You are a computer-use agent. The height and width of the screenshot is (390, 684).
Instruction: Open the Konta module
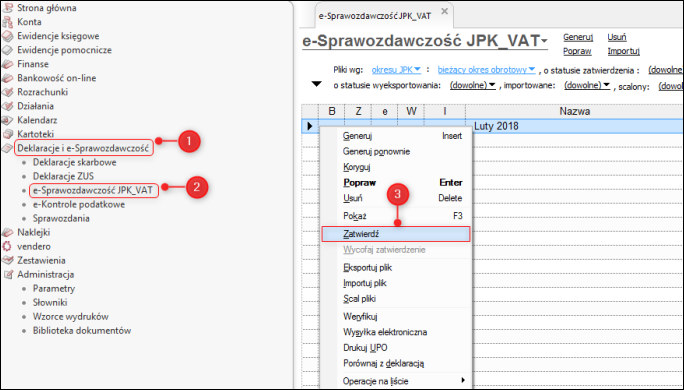click(29, 22)
